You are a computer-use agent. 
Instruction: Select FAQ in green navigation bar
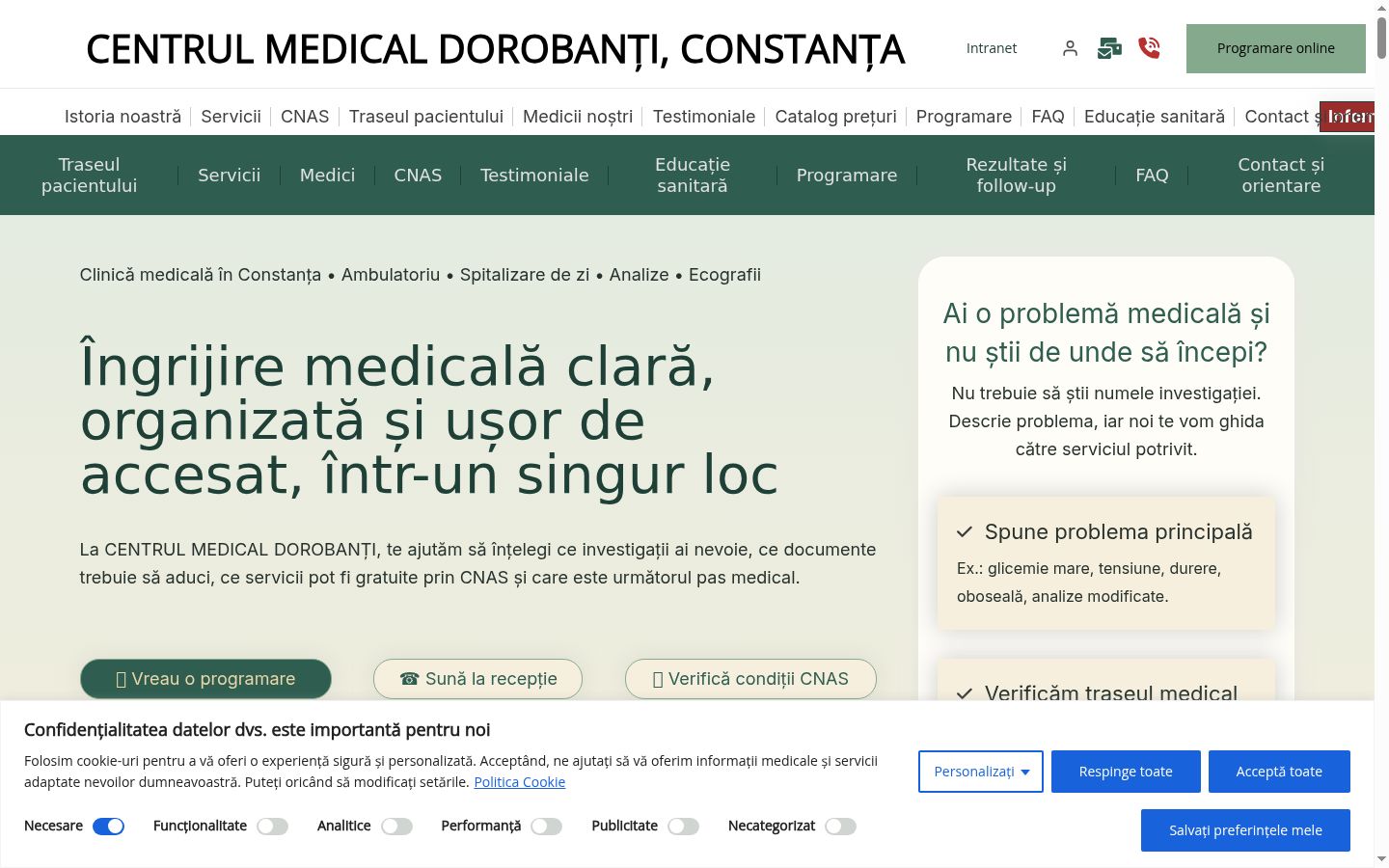[1152, 175]
